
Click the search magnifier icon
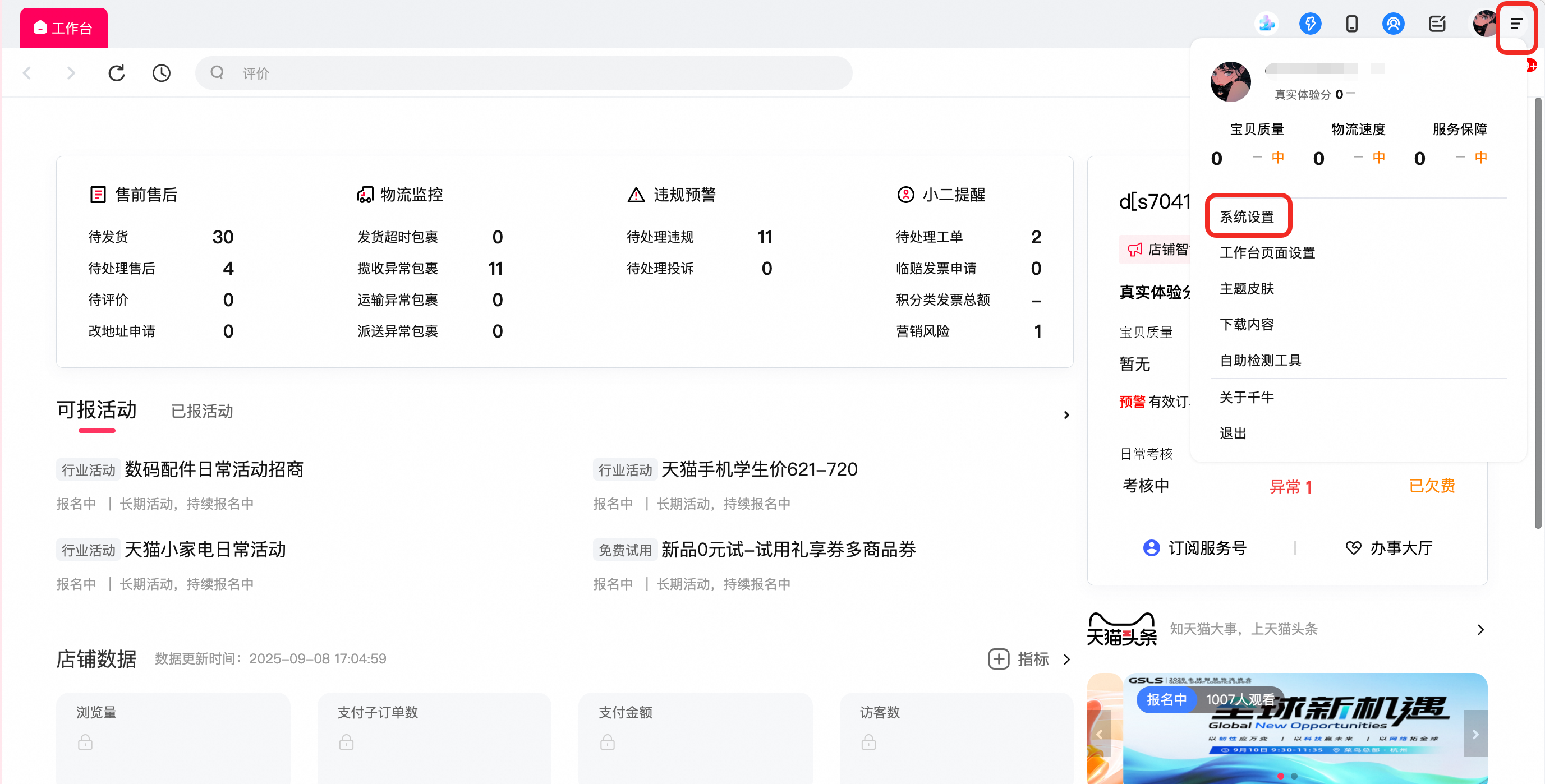(x=217, y=73)
